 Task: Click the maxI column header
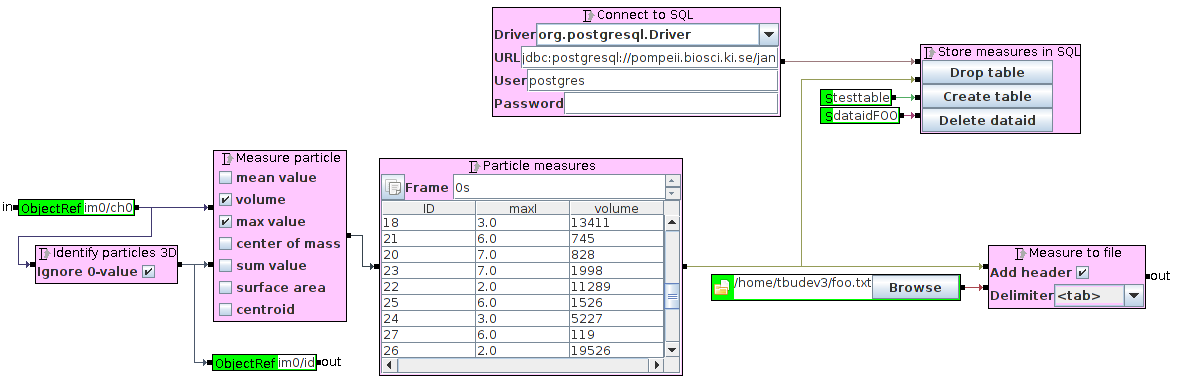pos(522,208)
